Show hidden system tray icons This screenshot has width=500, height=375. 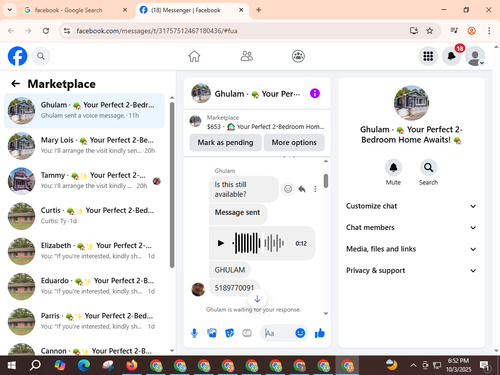coord(413,366)
